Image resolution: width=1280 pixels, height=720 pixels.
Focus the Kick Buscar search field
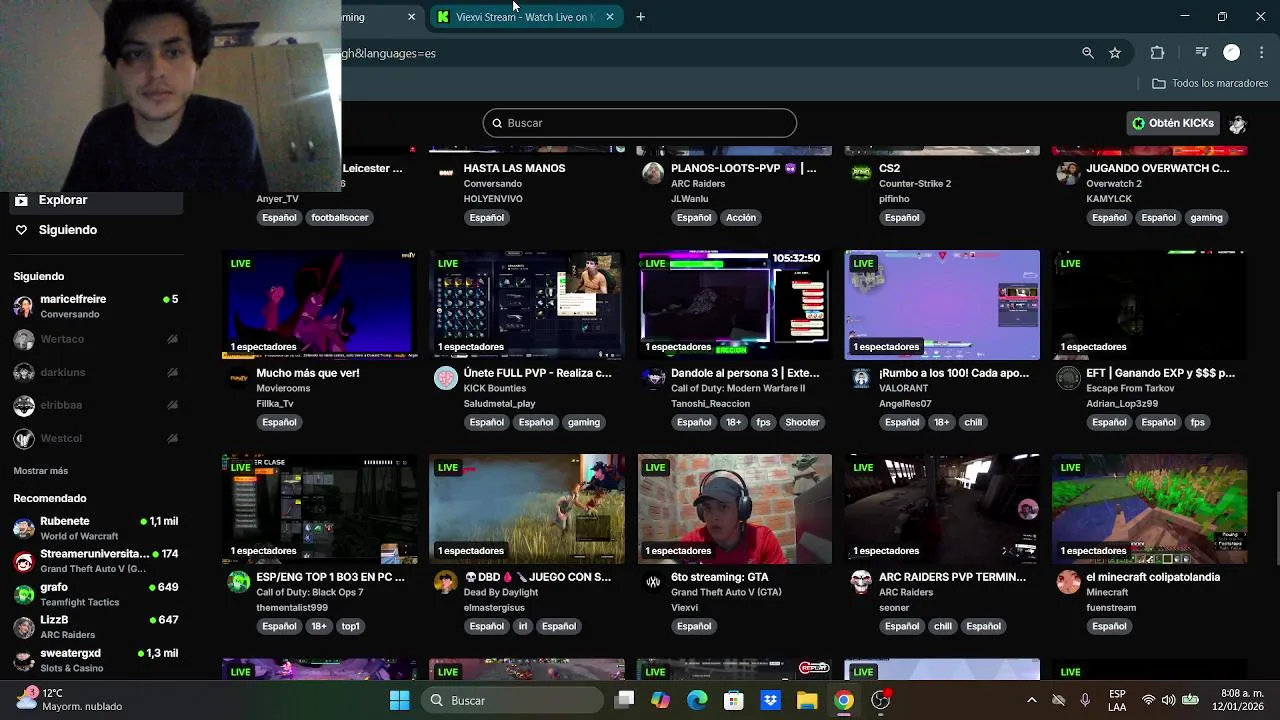(x=640, y=123)
